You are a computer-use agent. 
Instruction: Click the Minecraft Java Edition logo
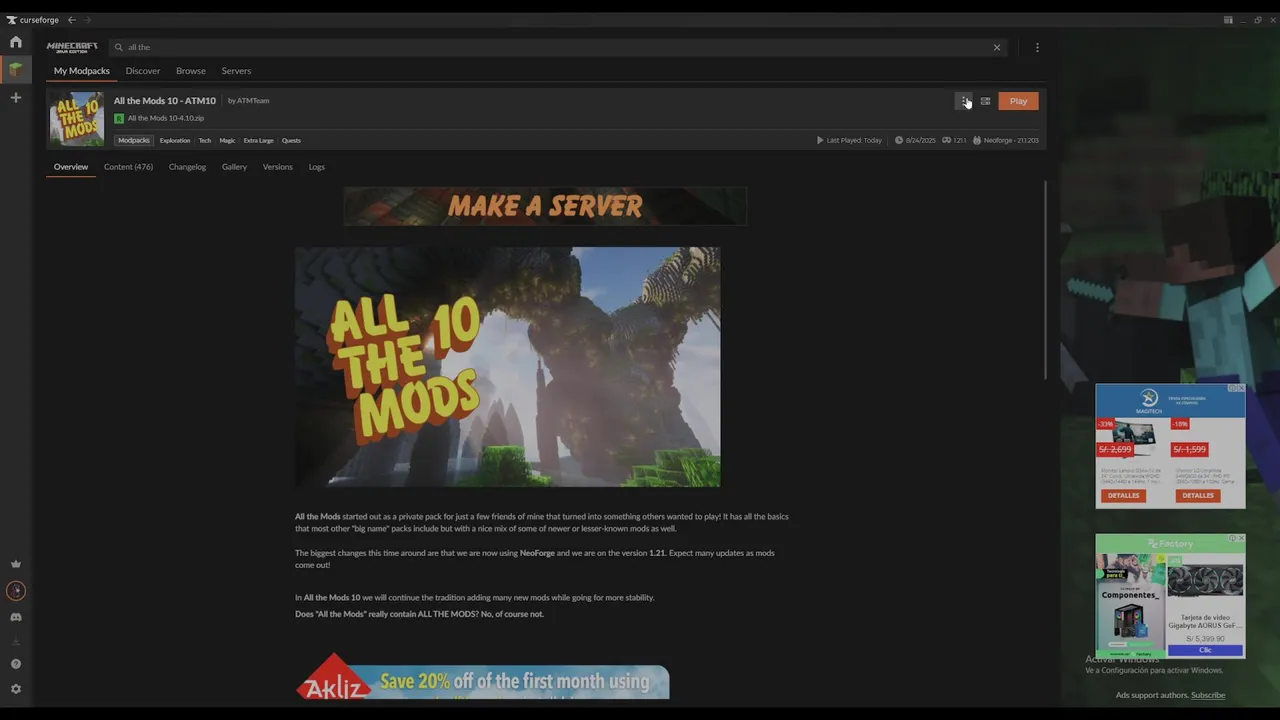point(72,47)
